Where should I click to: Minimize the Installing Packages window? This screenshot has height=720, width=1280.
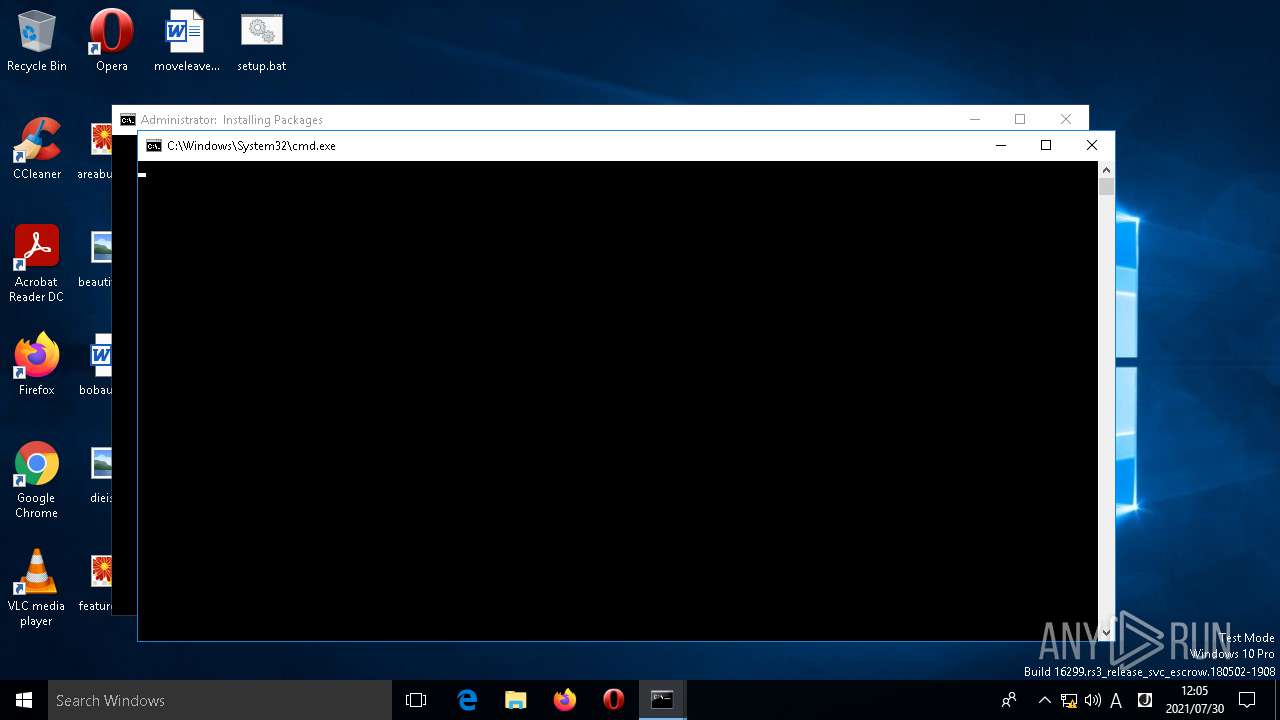975,119
